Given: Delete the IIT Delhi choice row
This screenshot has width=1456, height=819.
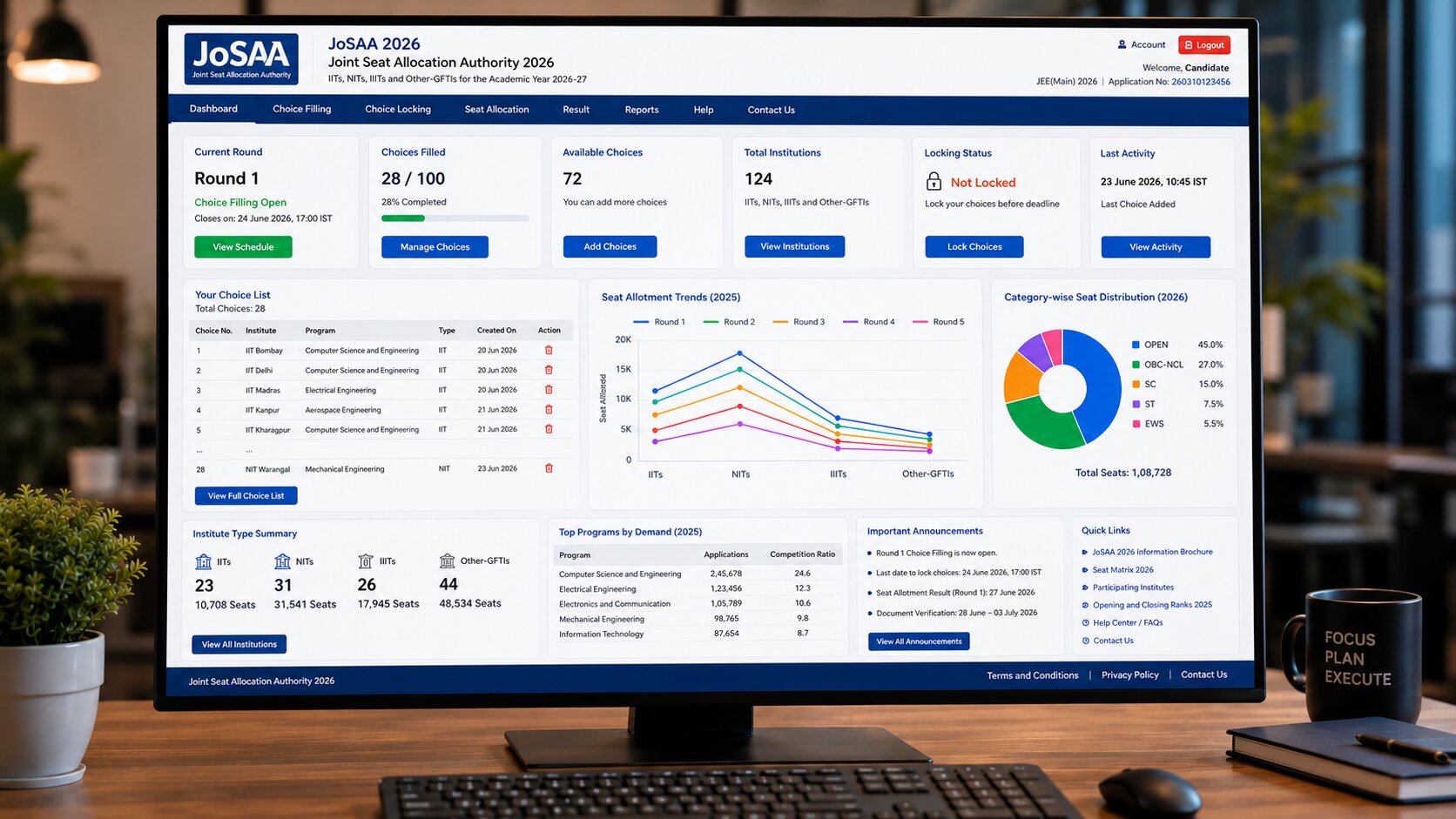Looking at the screenshot, I should pyautogui.click(x=549, y=370).
